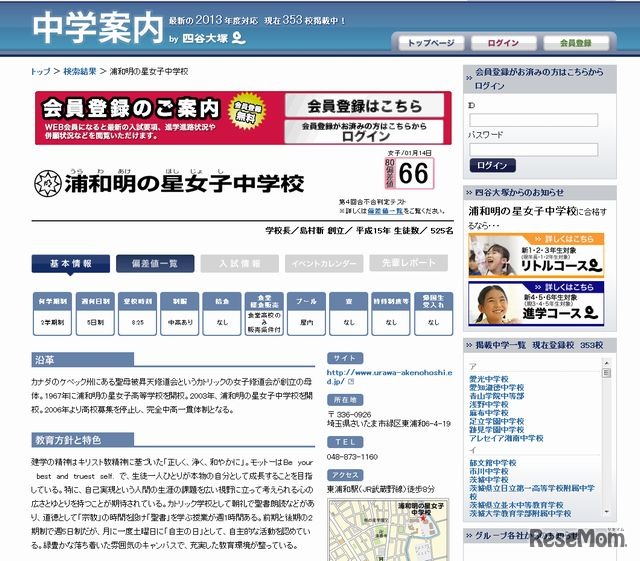Submit the sidebar ログイン button
The image size is (640, 561).
click(x=492, y=165)
